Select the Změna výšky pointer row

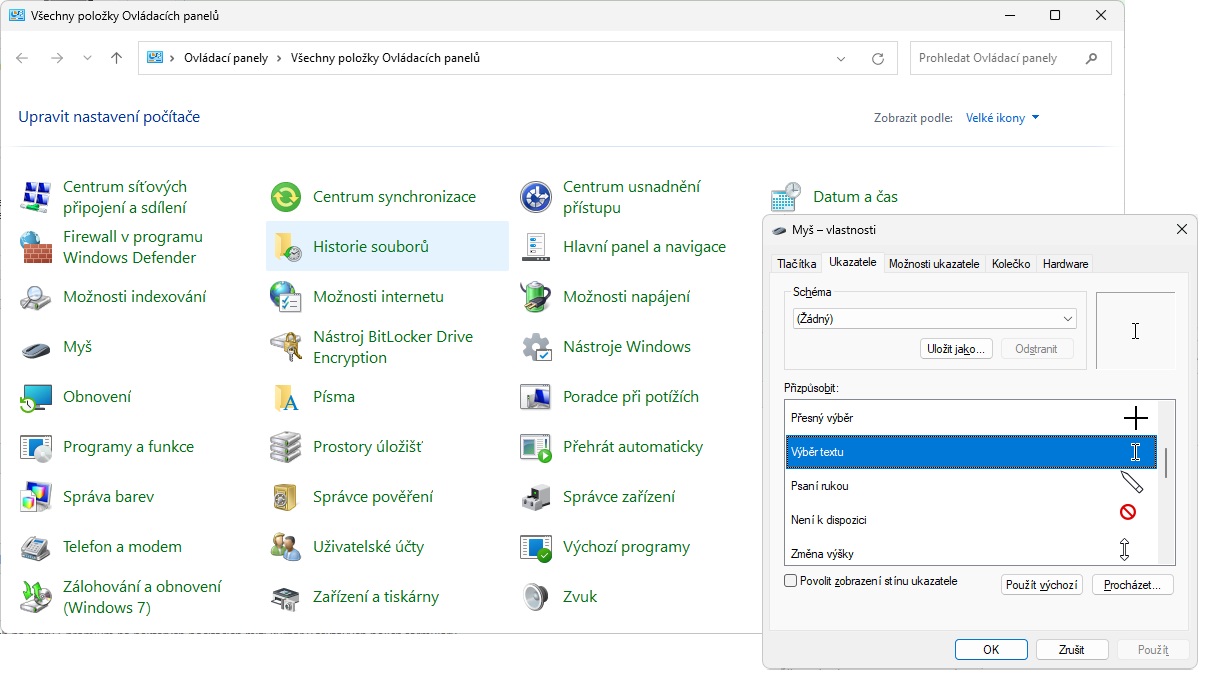coord(971,553)
